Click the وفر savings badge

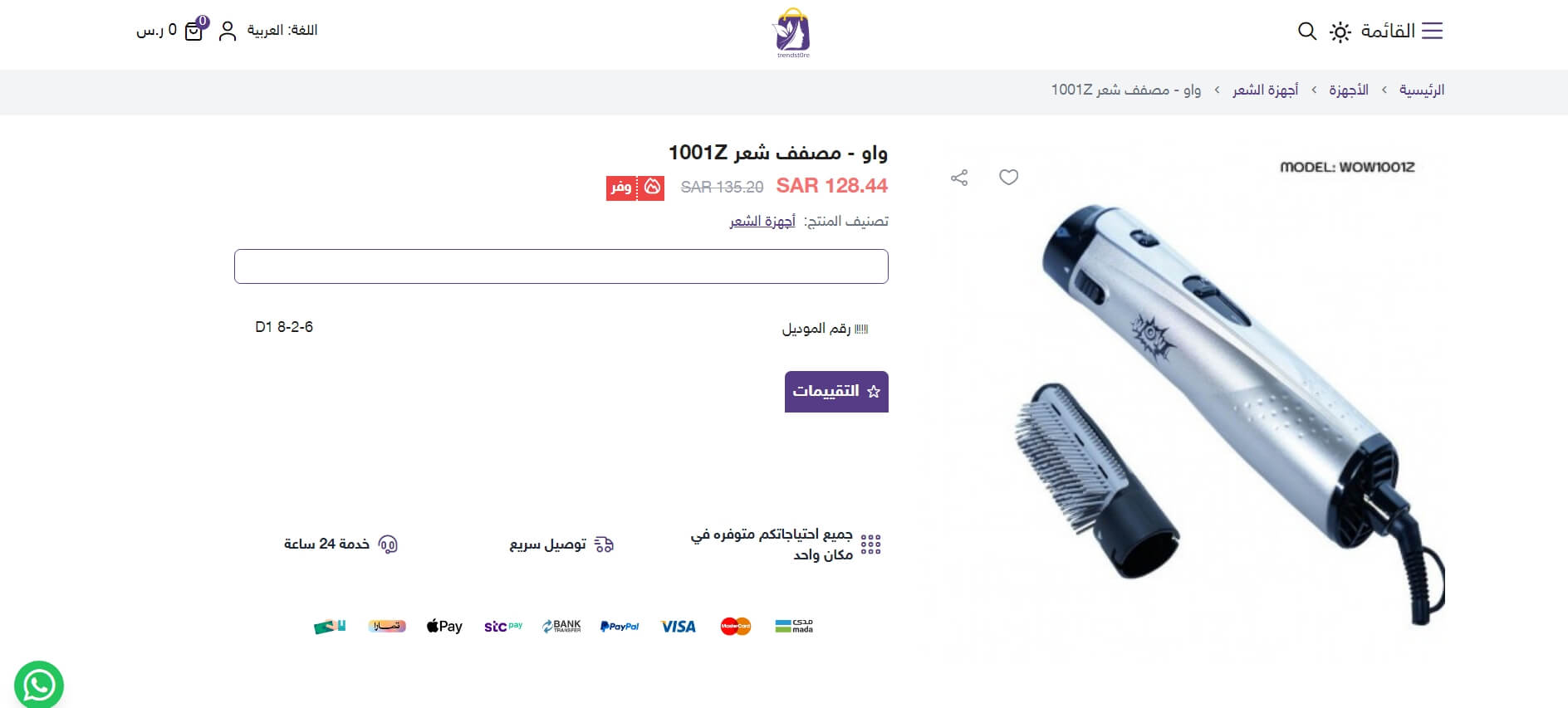(635, 188)
